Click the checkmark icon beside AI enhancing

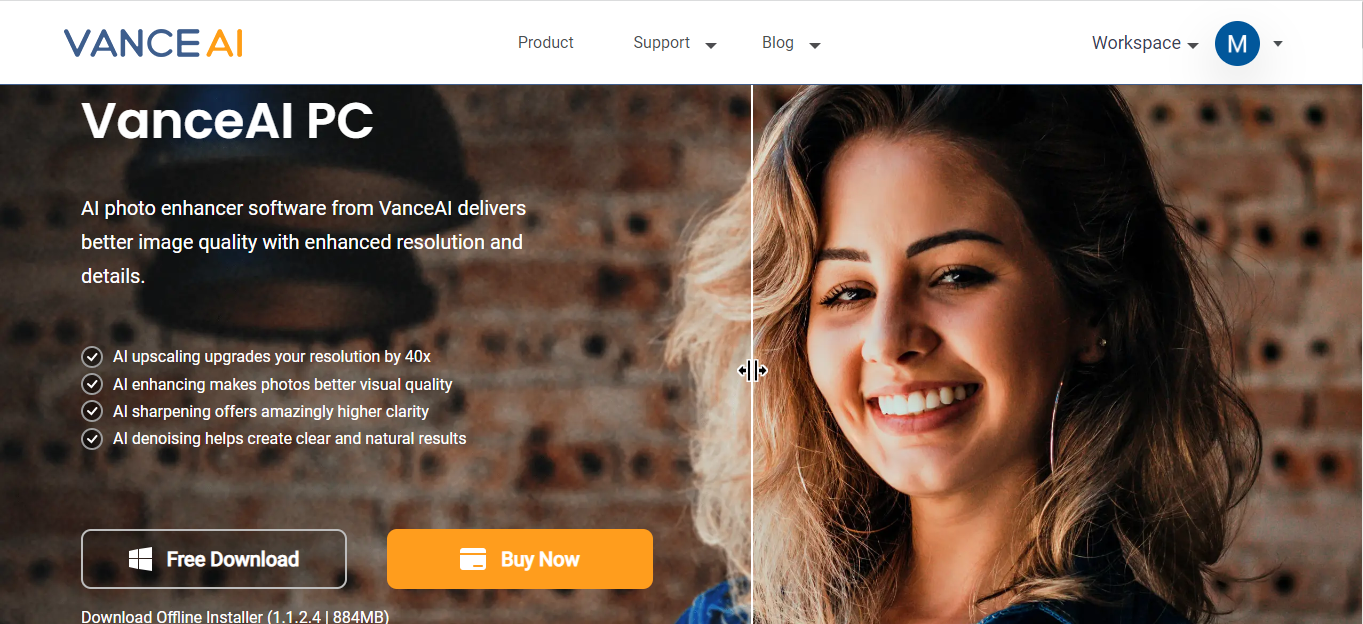(92, 384)
